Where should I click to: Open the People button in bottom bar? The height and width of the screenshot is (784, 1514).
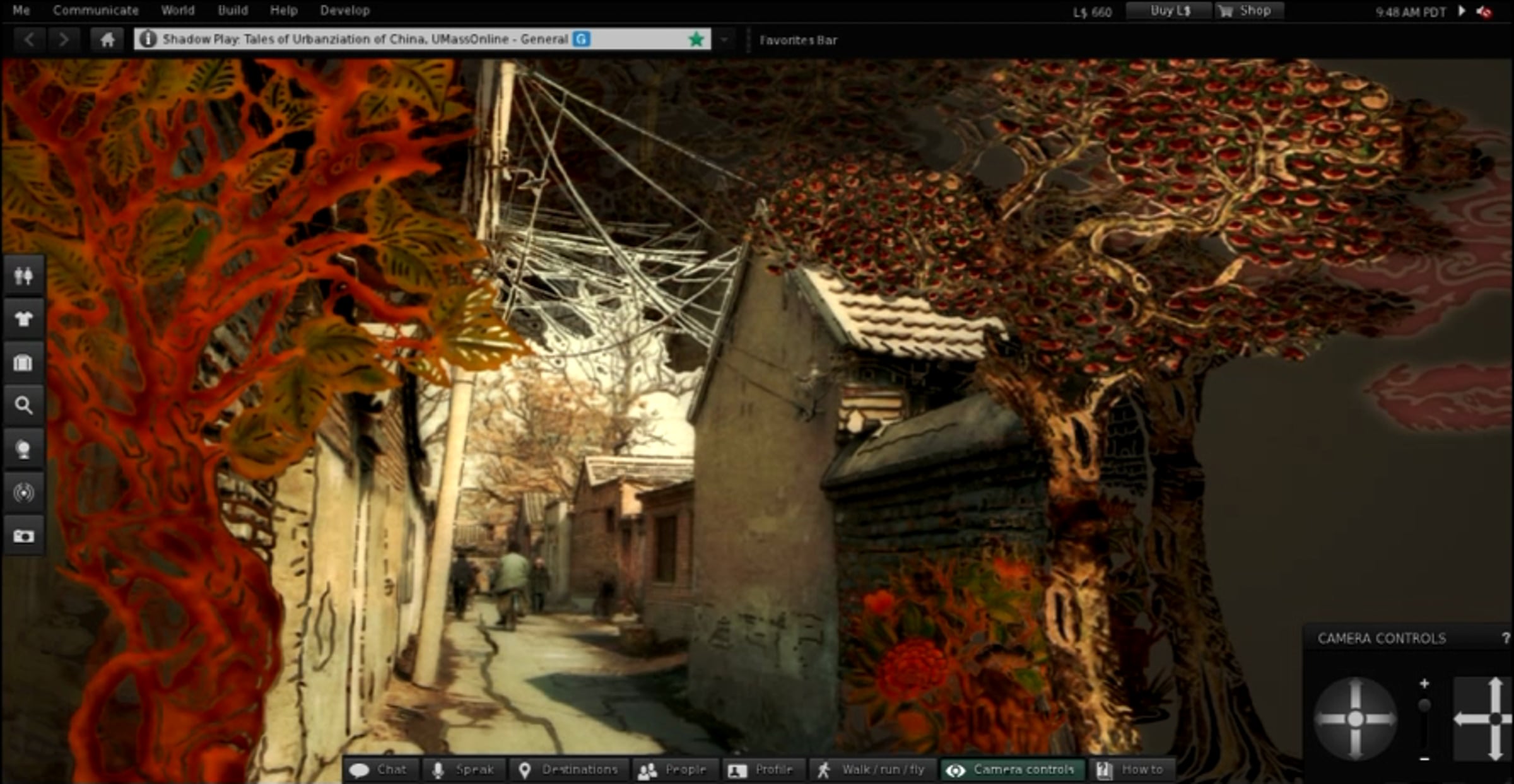pos(676,769)
